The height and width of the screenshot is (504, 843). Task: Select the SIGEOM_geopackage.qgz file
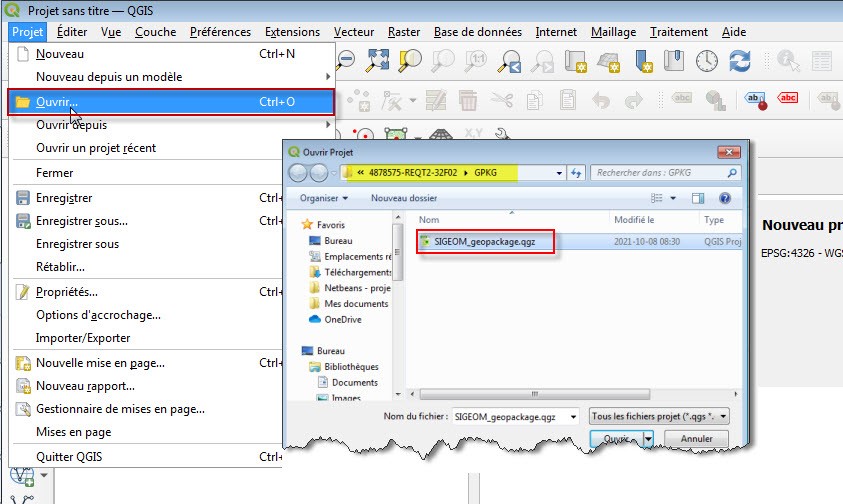484,242
